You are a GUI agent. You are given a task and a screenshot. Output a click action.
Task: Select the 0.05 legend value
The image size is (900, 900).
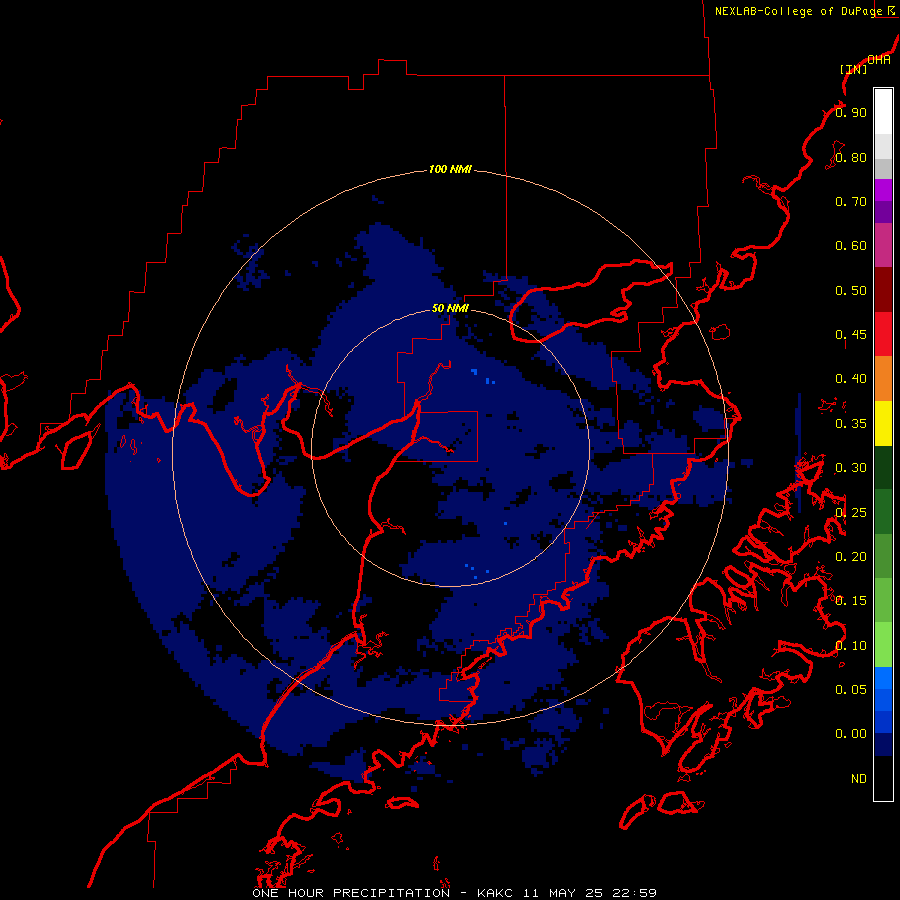[x=851, y=690]
